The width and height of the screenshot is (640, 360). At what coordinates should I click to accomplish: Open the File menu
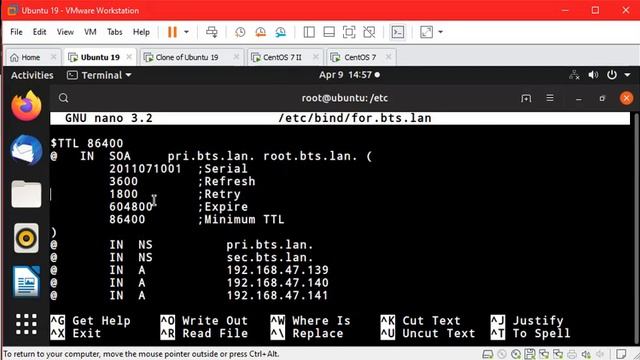(x=16, y=32)
